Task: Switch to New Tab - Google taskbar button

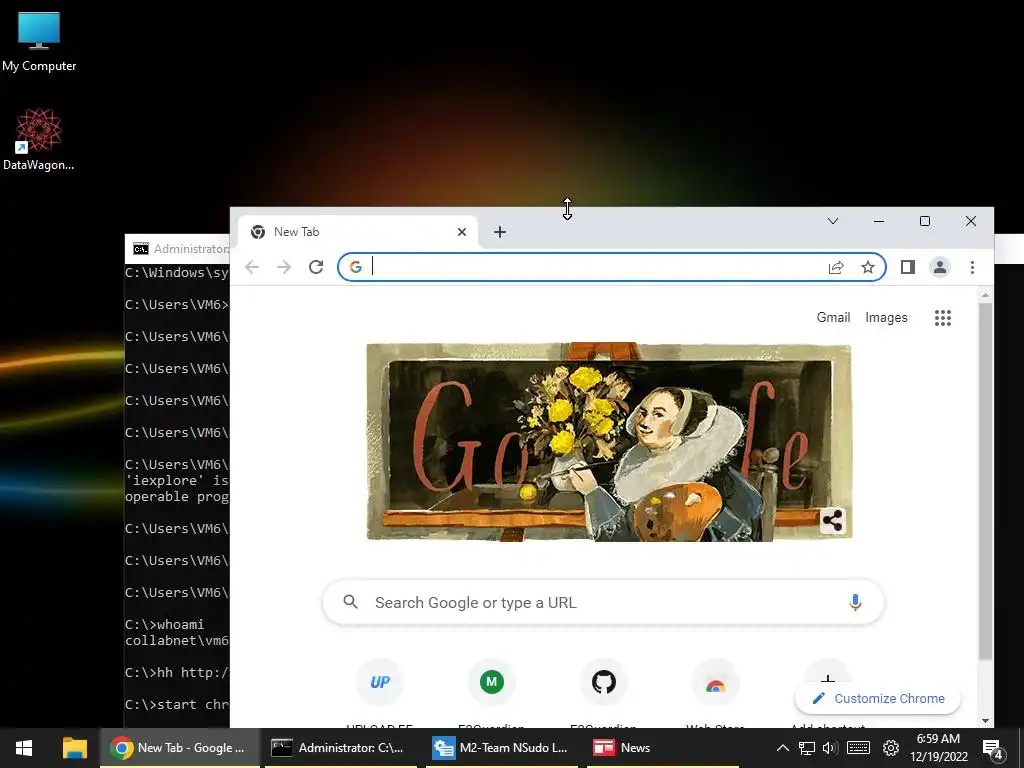Action: 180,748
